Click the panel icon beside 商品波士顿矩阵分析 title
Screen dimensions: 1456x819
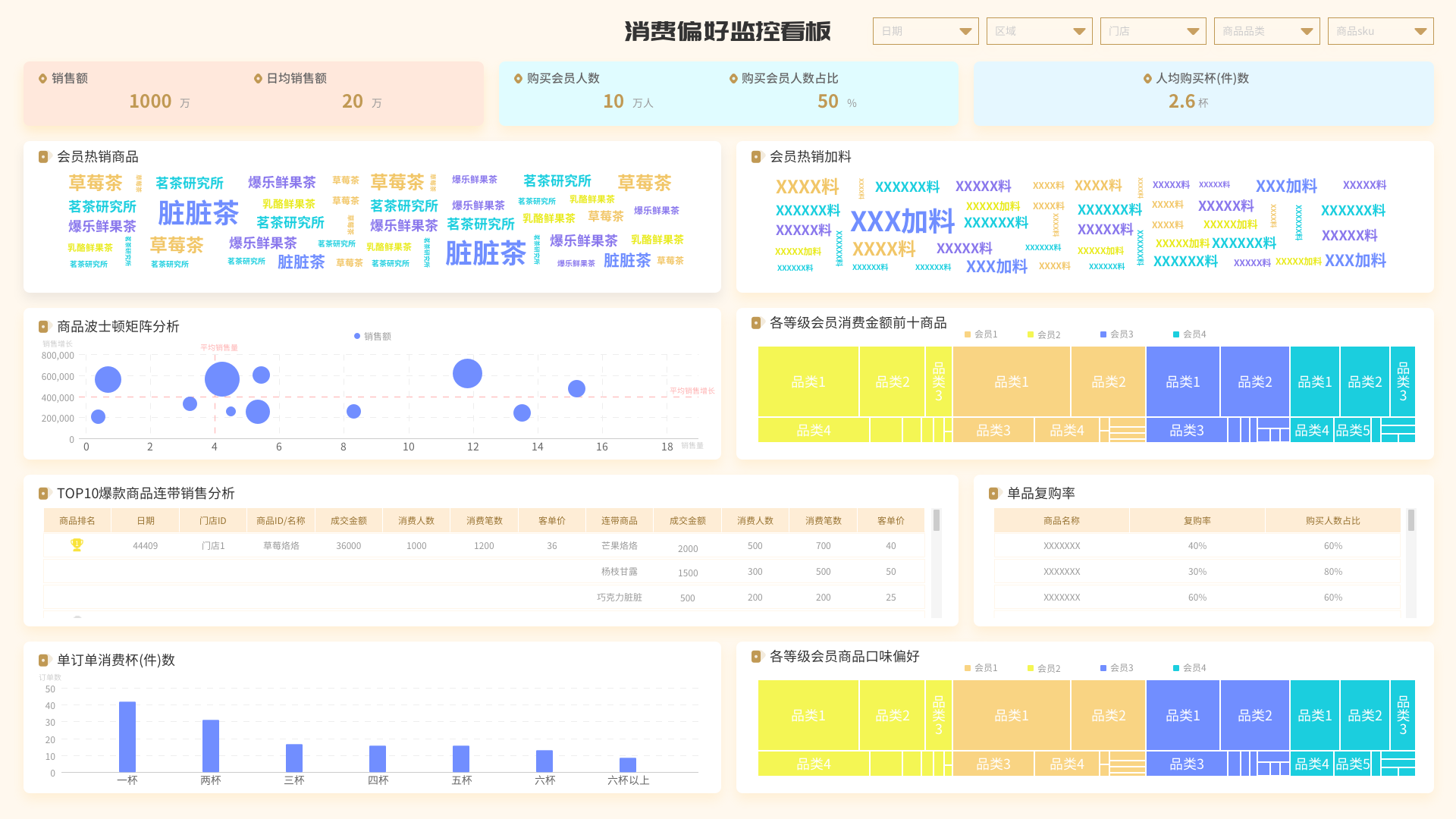click(43, 326)
